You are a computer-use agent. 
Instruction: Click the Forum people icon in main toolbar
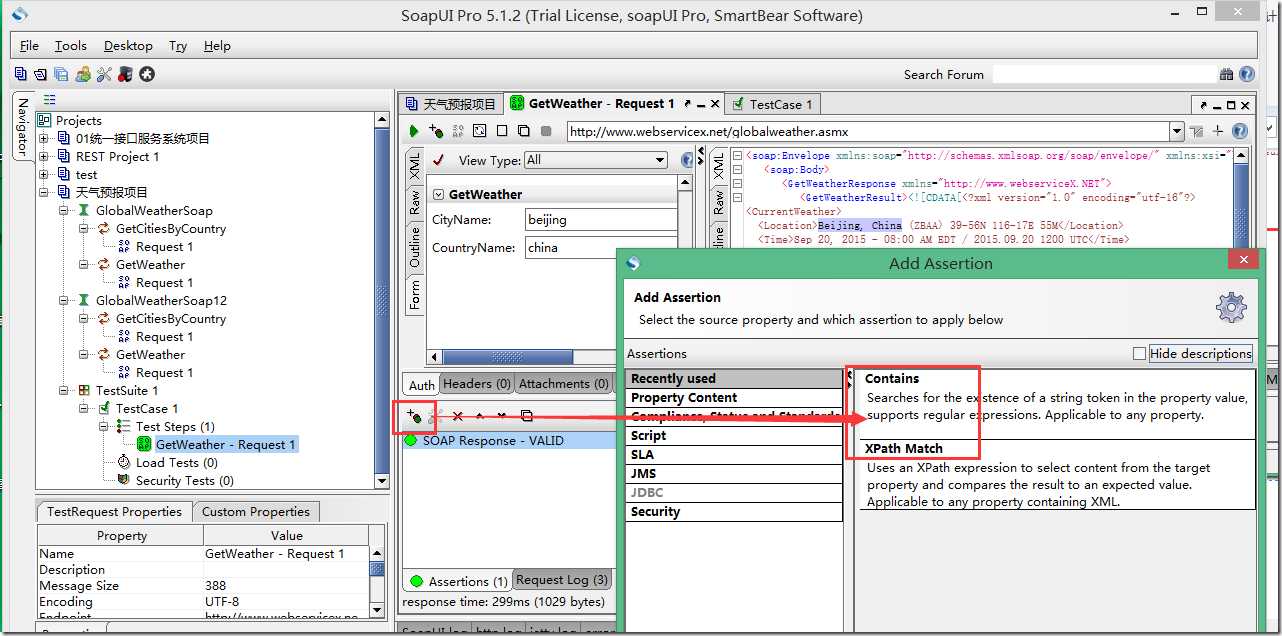coord(83,74)
